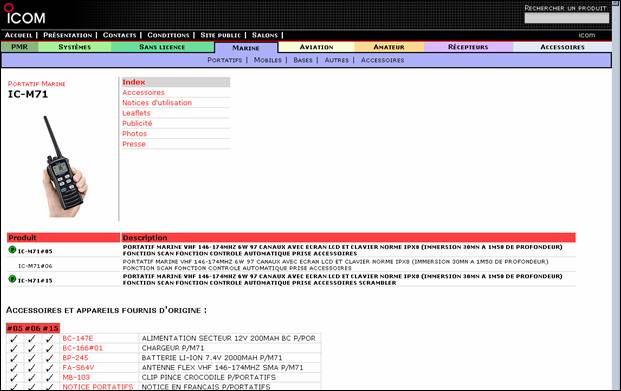View the Photos section link

[x=134, y=134]
